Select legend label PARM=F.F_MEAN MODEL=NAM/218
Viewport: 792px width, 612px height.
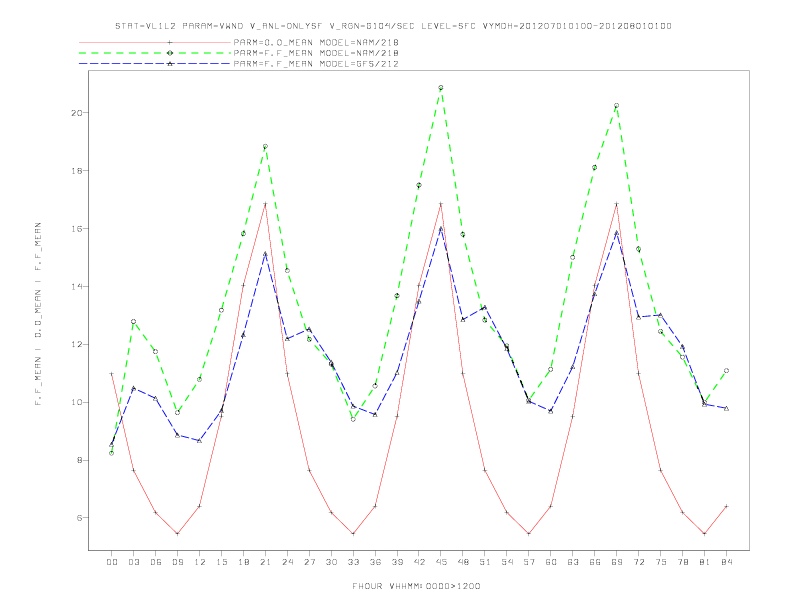click(x=316, y=53)
